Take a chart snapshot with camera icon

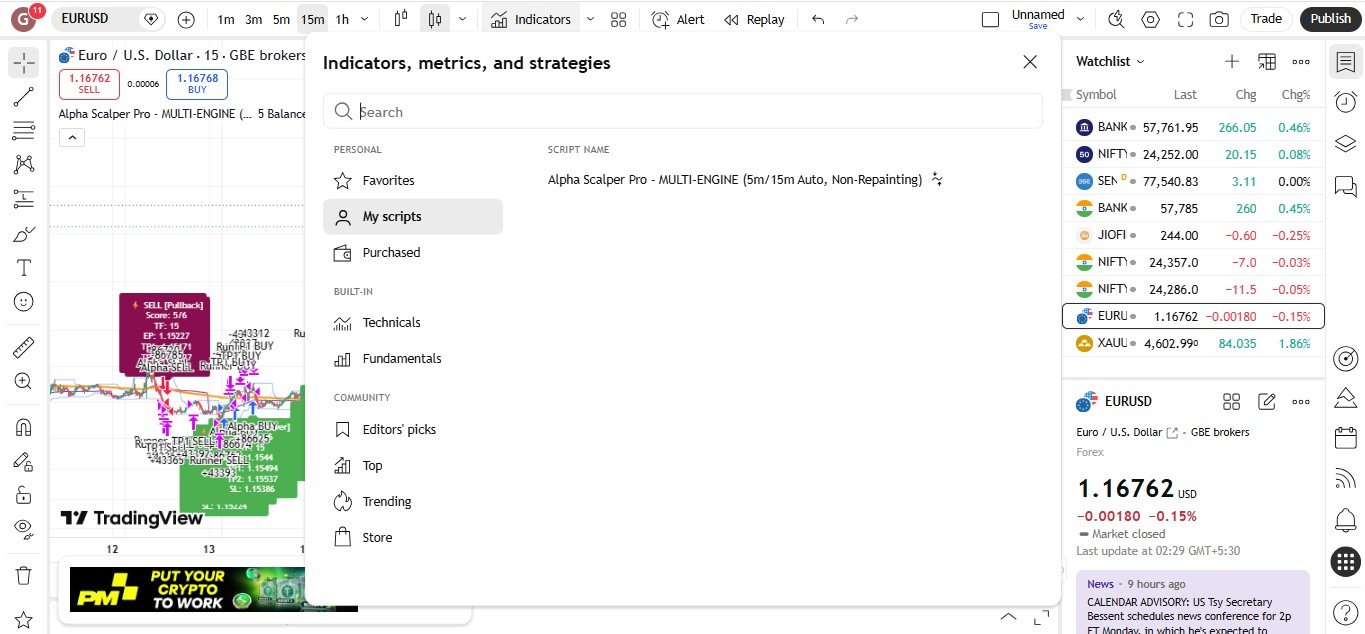pyautogui.click(x=1218, y=19)
